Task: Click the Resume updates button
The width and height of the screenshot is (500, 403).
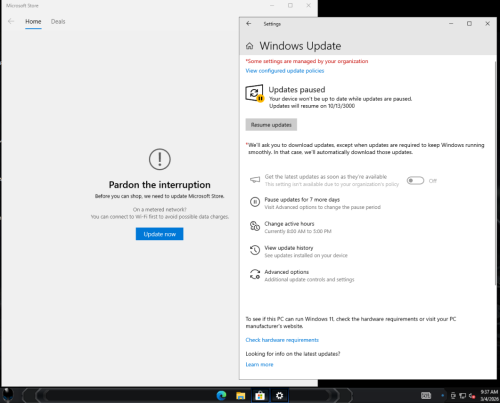Action: click(x=271, y=125)
